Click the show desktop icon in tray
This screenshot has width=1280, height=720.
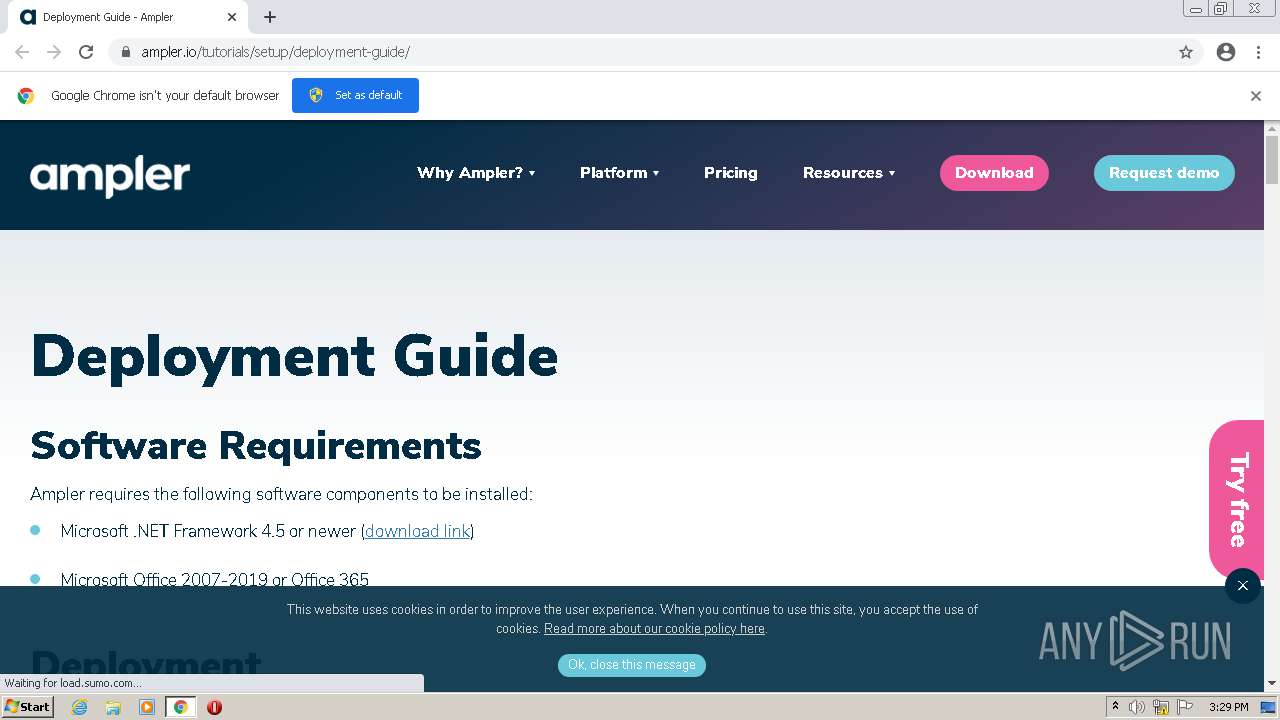coord(1268,707)
